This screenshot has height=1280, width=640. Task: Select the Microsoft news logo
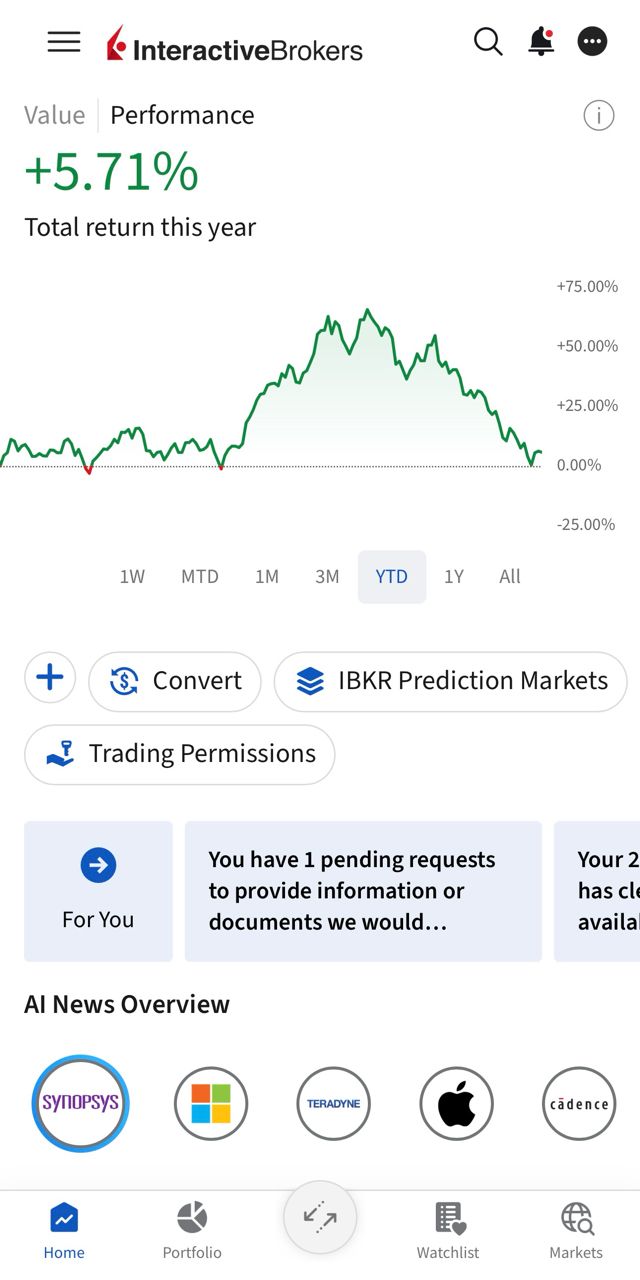211,1104
